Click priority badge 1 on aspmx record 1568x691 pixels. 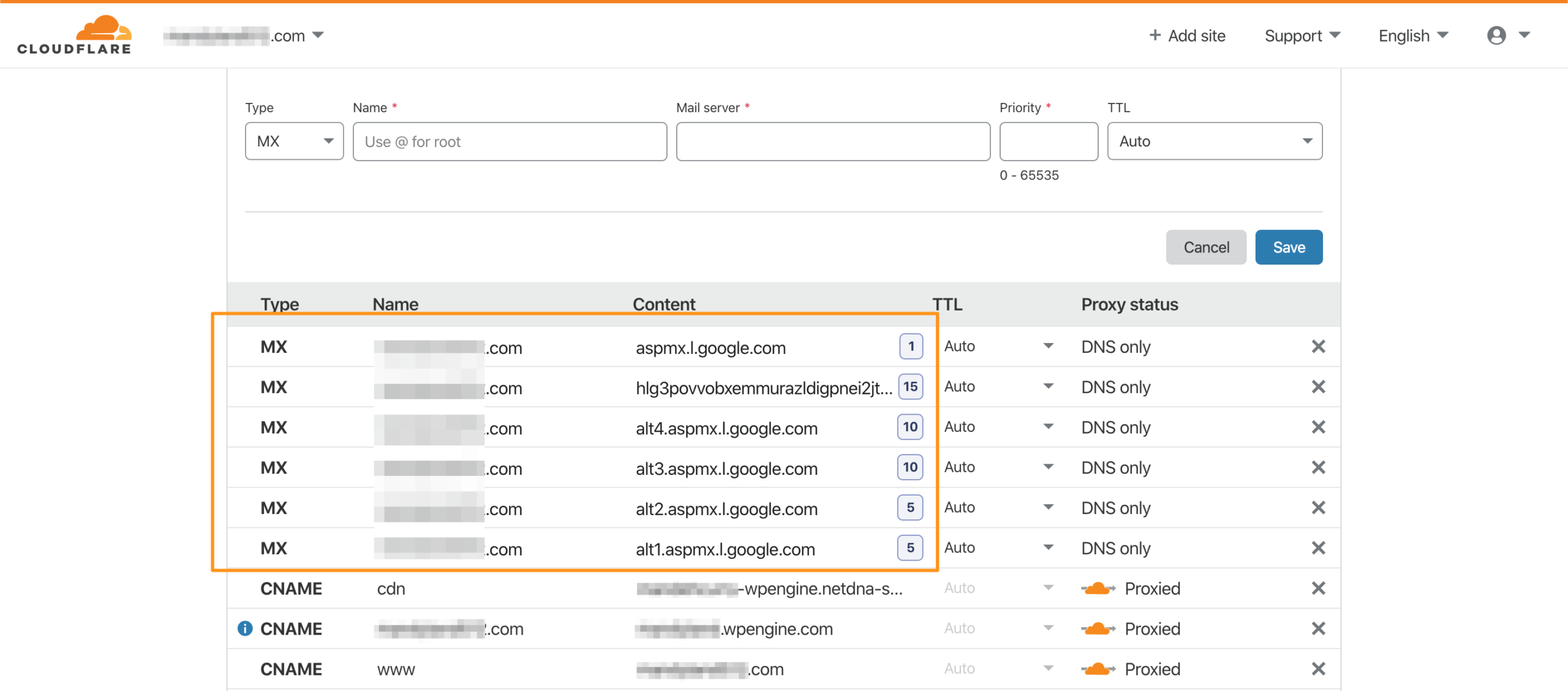(911, 347)
